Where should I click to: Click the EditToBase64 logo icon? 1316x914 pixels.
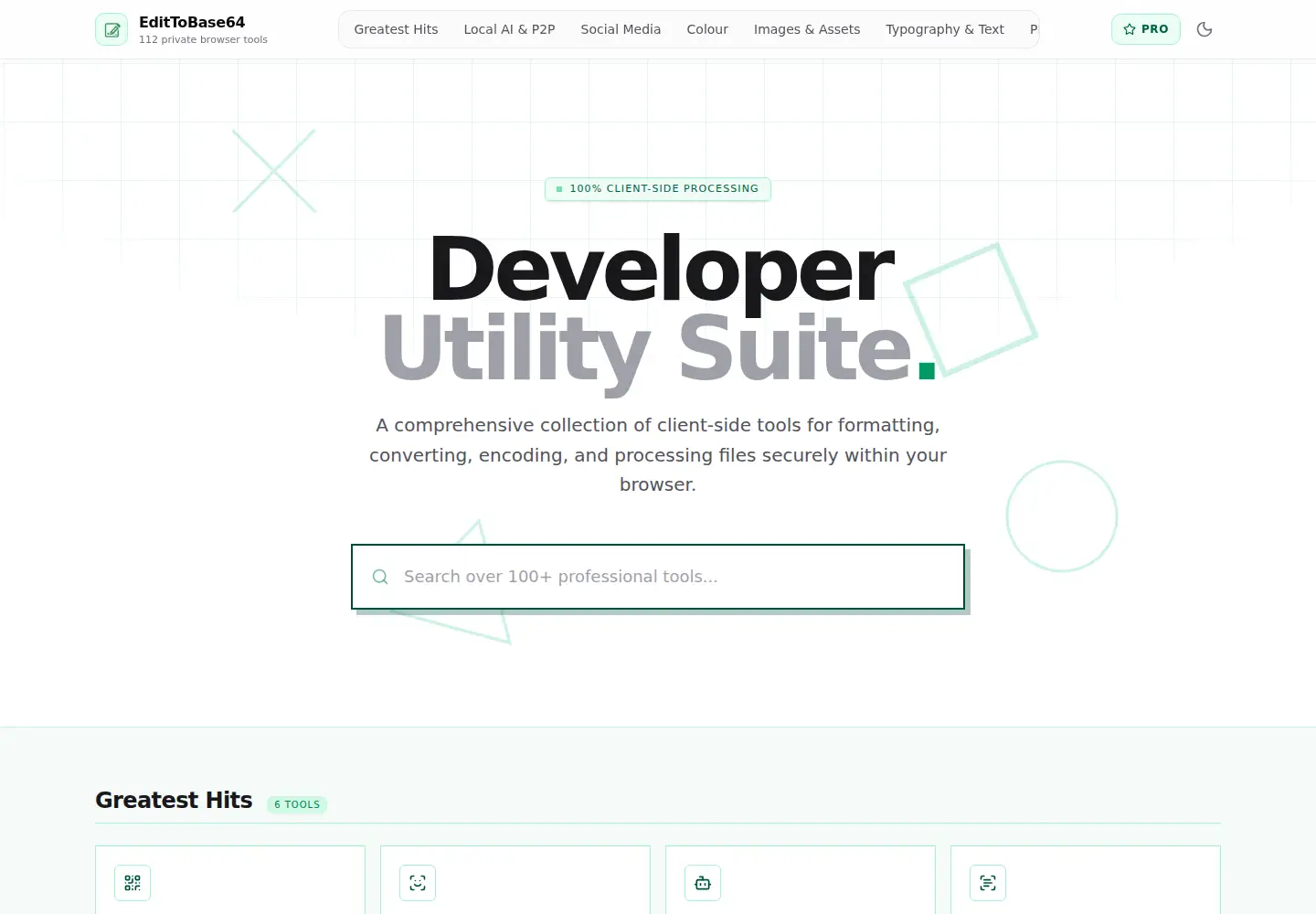111,29
